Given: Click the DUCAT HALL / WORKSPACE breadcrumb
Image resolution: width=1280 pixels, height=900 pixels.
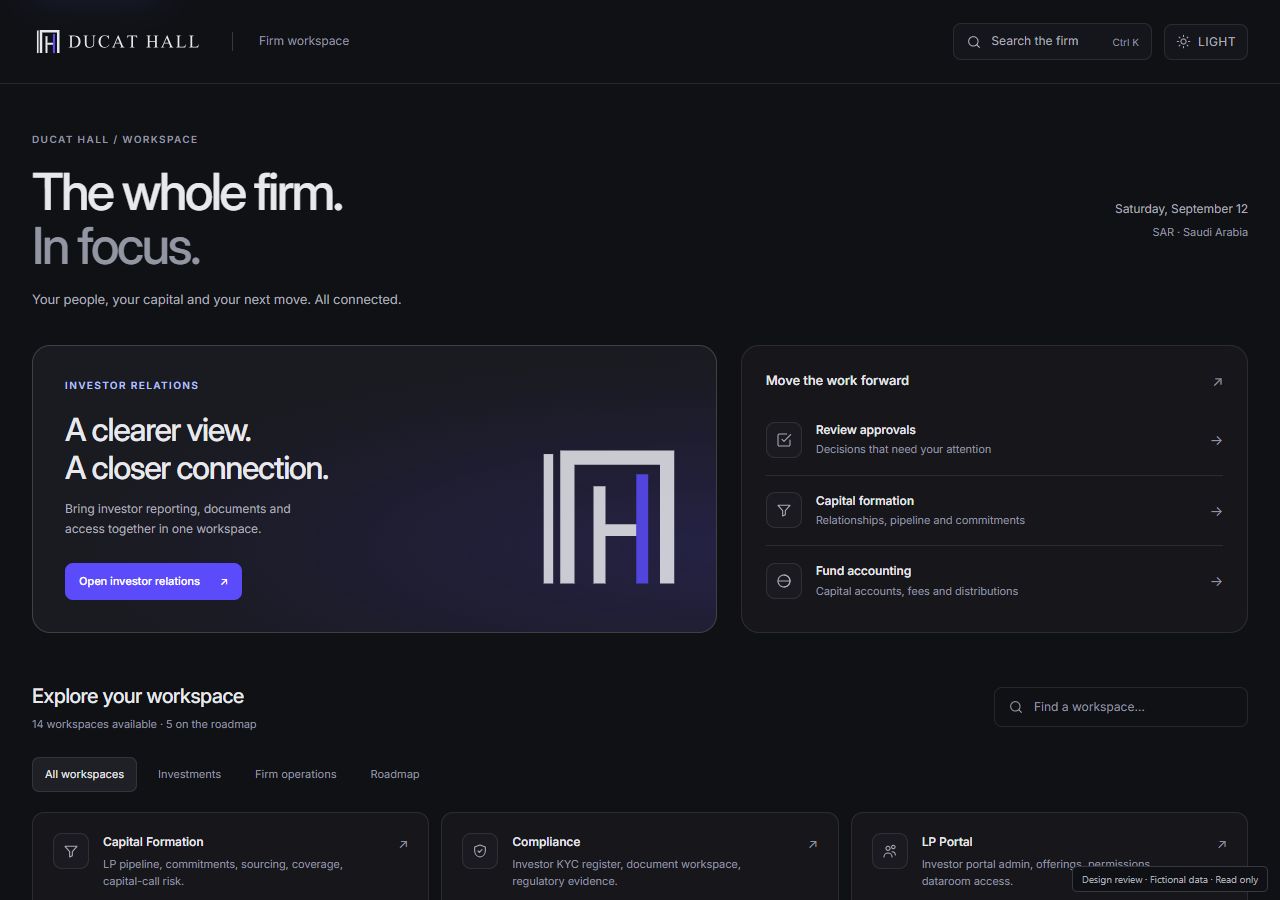Looking at the screenshot, I should coord(115,140).
